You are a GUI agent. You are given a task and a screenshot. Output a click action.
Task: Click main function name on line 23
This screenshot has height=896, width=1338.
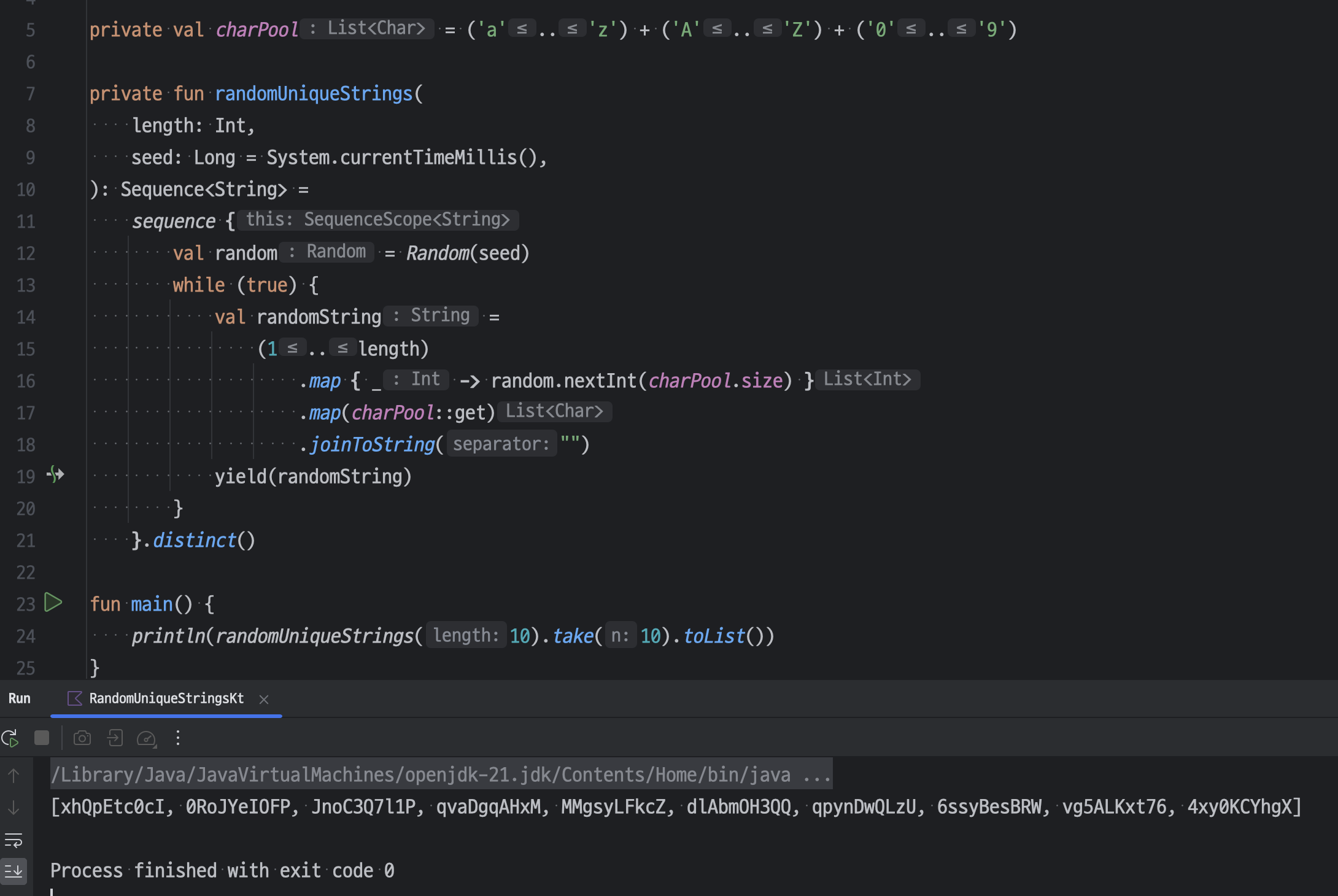(152, 604)
